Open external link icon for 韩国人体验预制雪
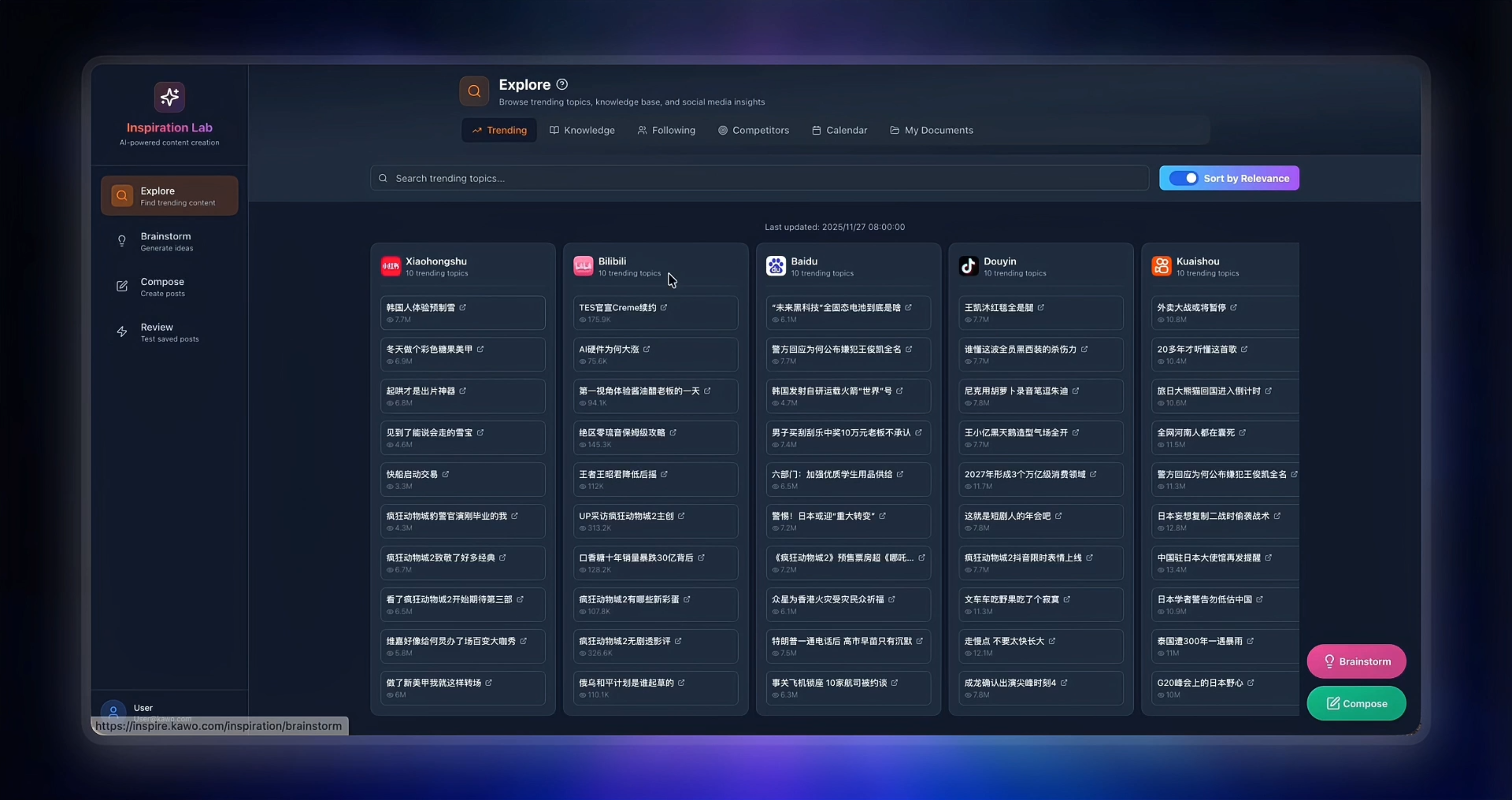 [x=463, y=307]
